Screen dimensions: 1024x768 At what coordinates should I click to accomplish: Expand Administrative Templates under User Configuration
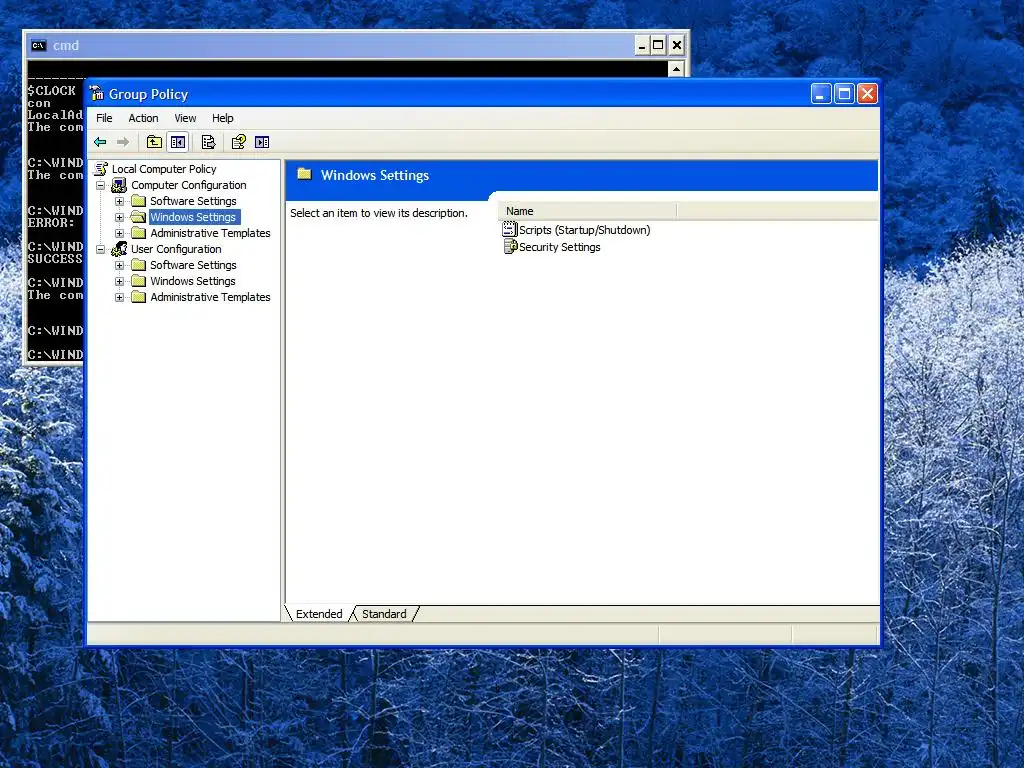click(x=120, y=297)
